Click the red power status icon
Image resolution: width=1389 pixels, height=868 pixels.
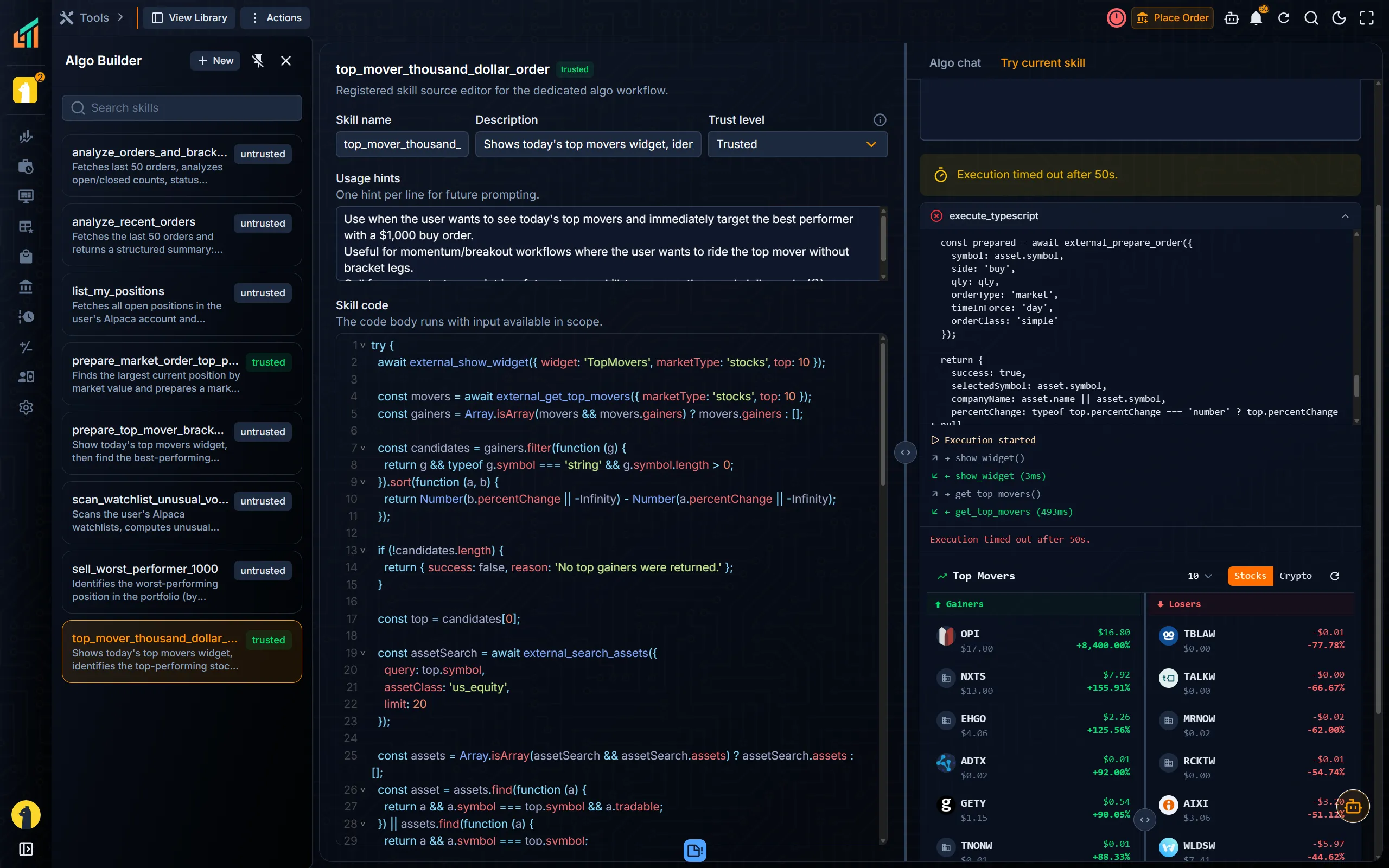[x=1116, y=18]
